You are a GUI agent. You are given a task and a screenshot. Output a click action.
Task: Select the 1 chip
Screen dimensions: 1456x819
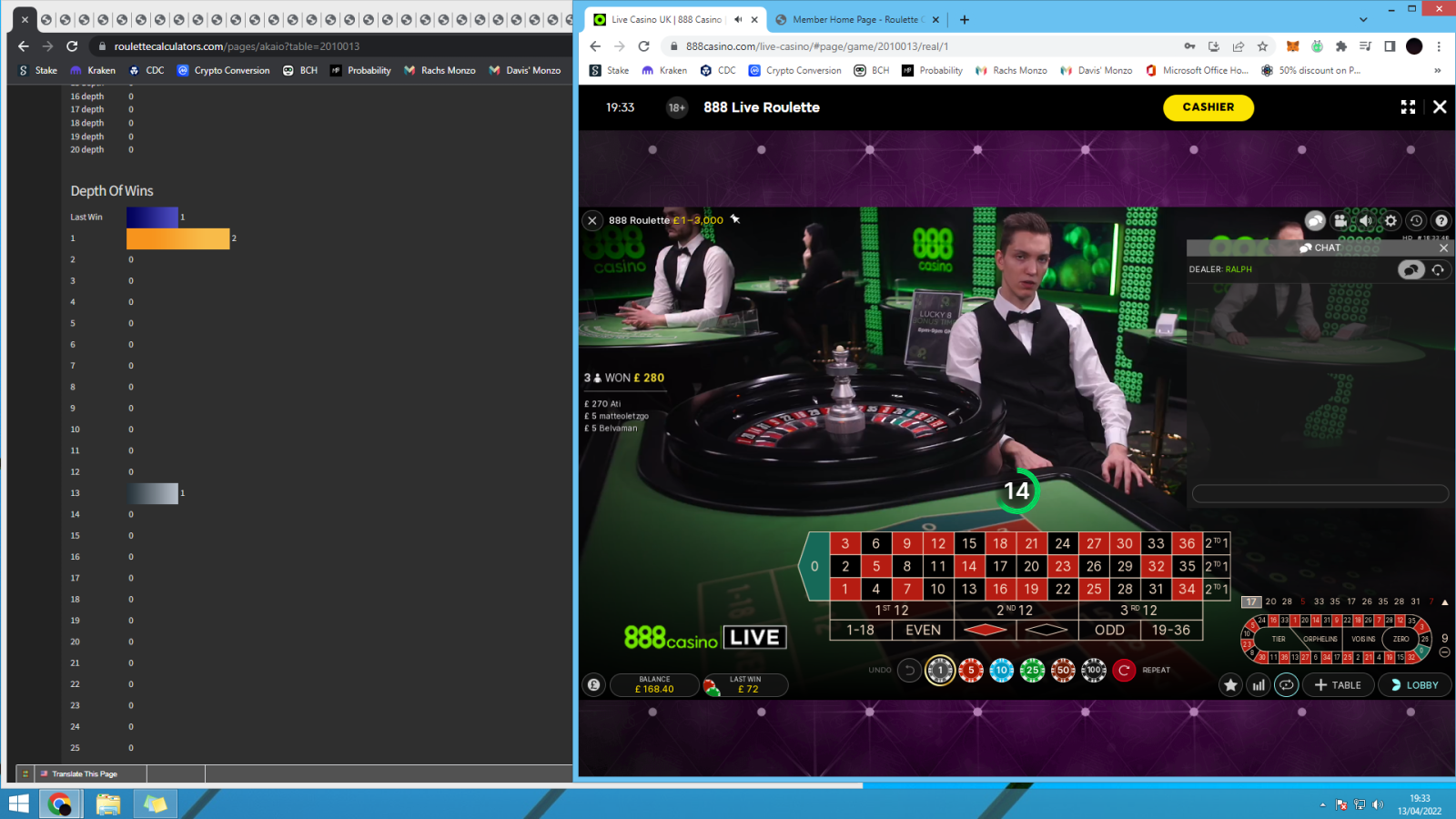pyautogui.click(x=940, y=670)
